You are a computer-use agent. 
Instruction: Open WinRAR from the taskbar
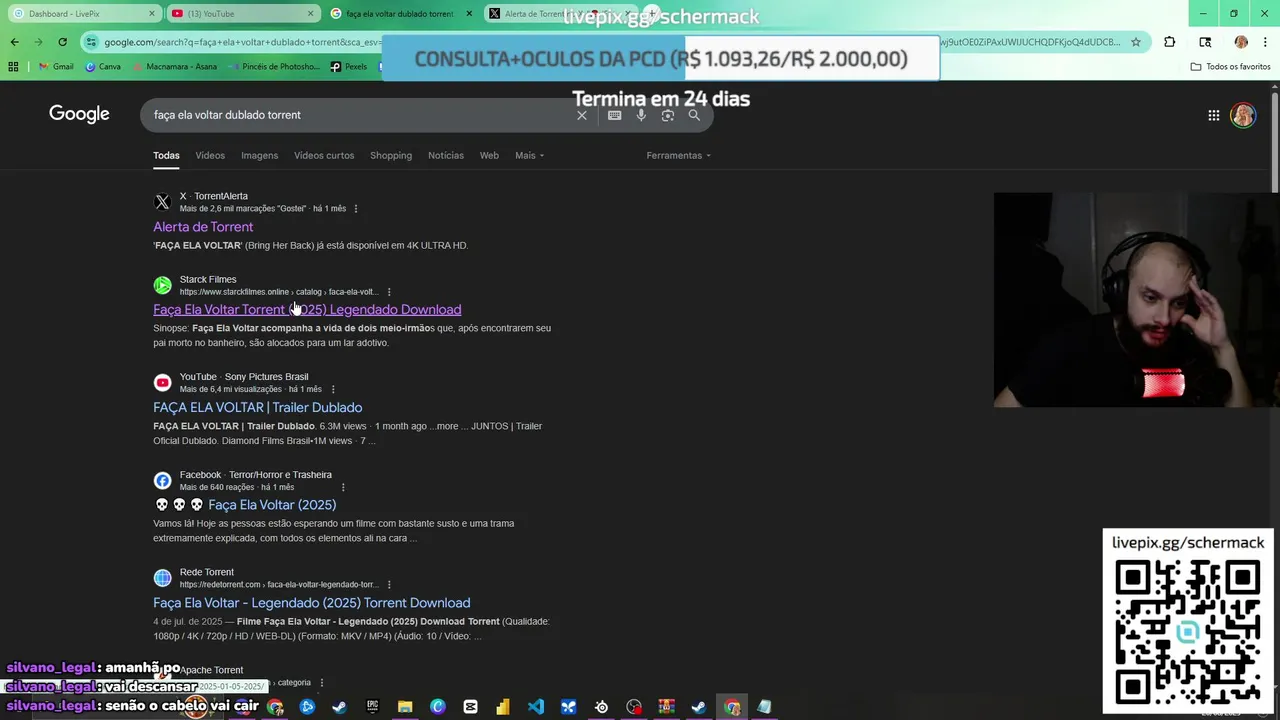point(666,707)
